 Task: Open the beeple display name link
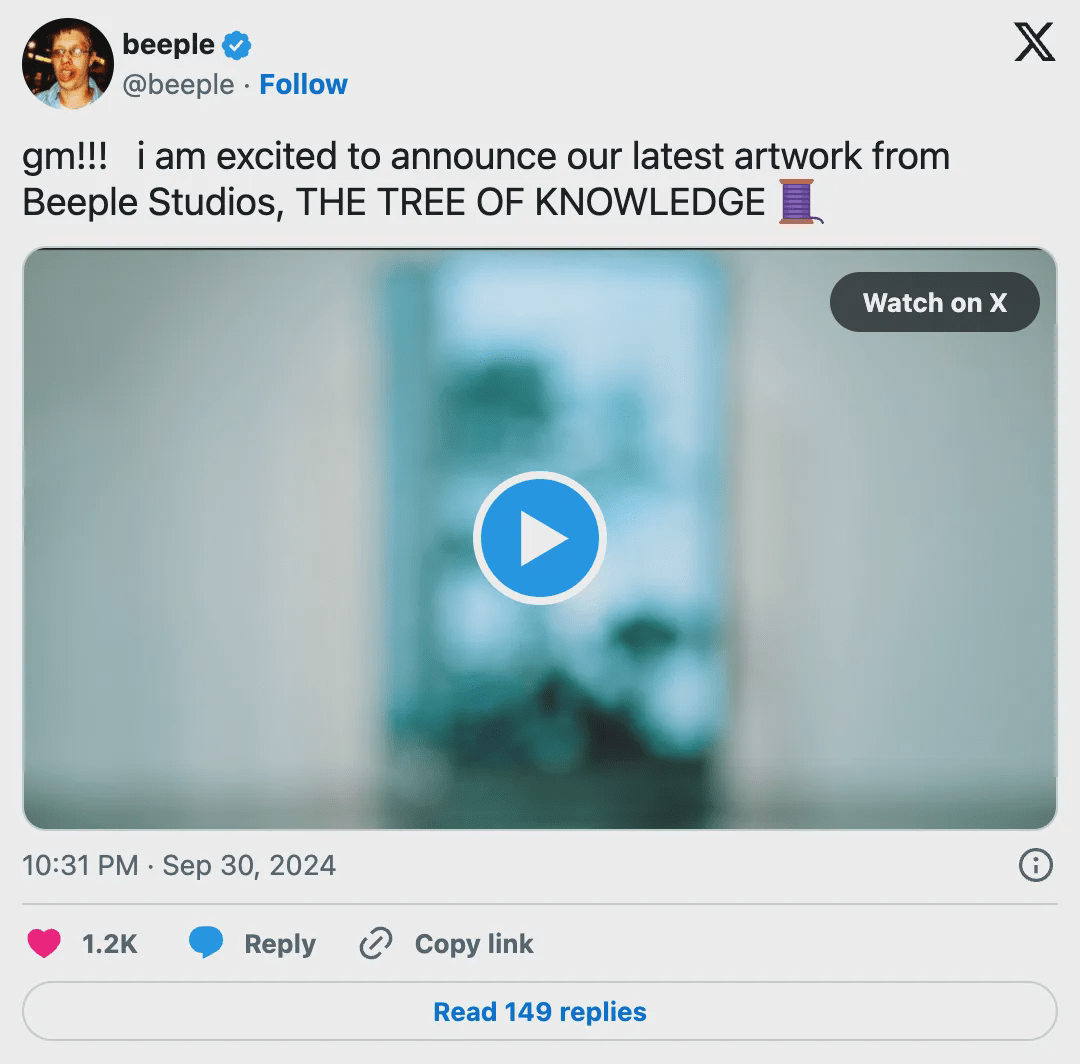[168, 45]
